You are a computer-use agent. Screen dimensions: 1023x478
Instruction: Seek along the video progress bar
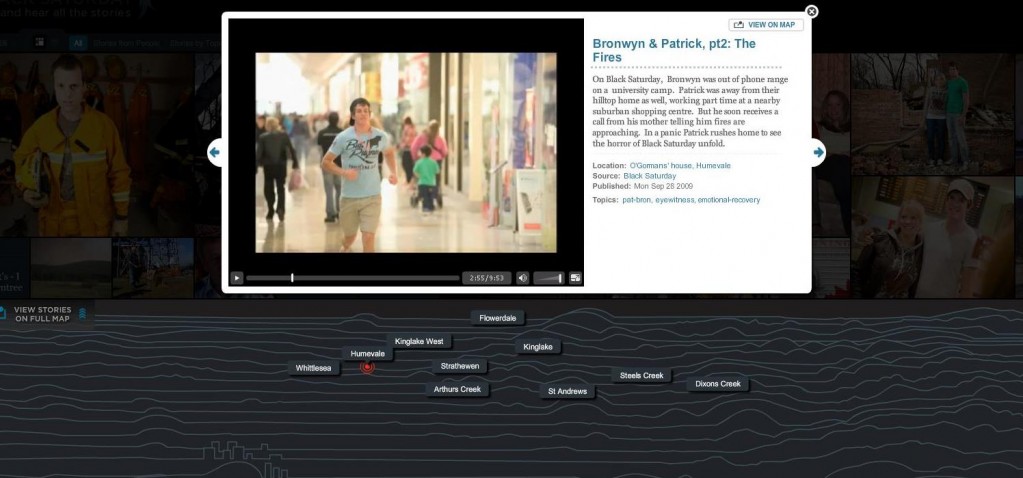tap(350, 278)
